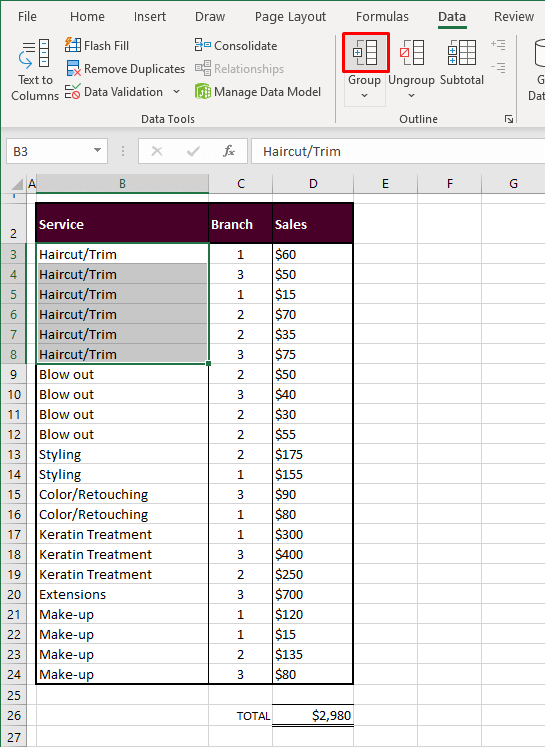The width and height of the screenshot is (545, 747).
Task: Click the Branch header cell
Action: click(241, 224)
